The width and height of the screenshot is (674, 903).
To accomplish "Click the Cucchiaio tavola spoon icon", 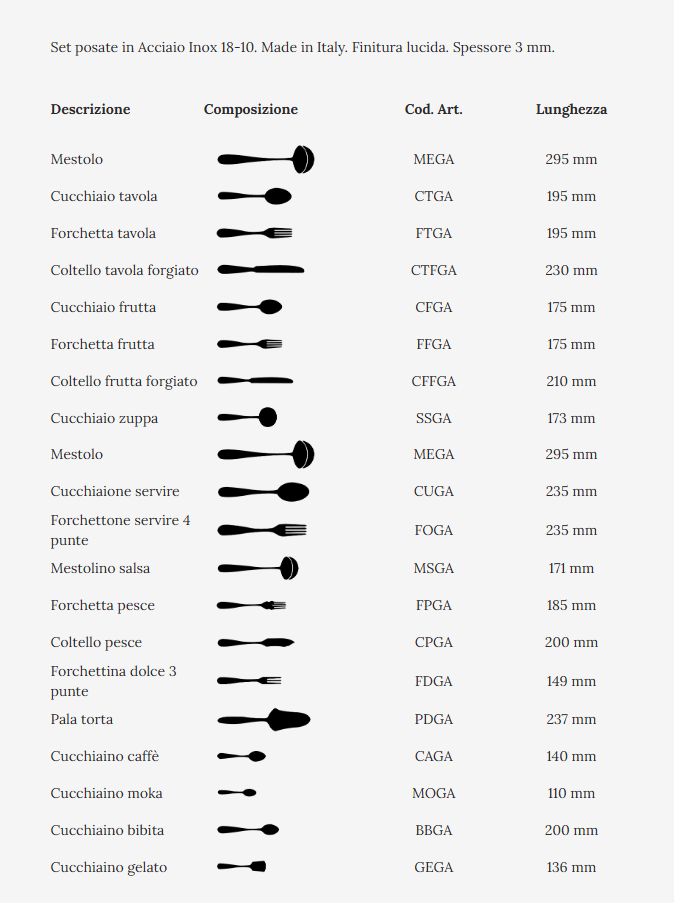I will click(255, 196).
